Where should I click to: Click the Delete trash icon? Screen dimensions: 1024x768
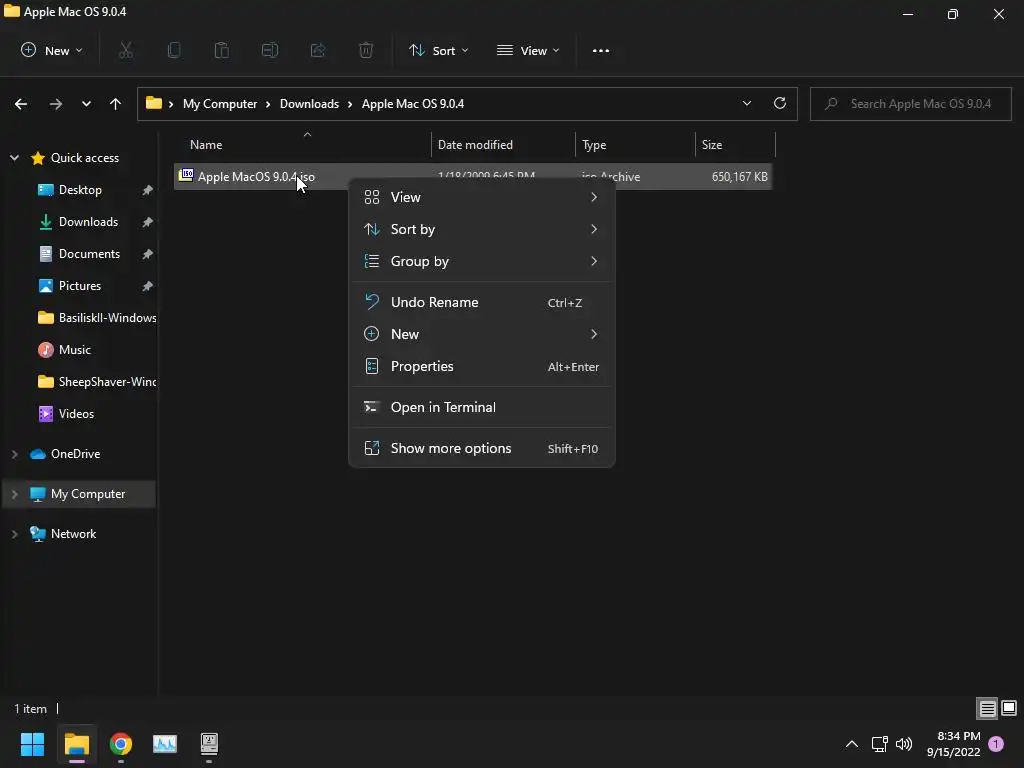coord(366,50)
